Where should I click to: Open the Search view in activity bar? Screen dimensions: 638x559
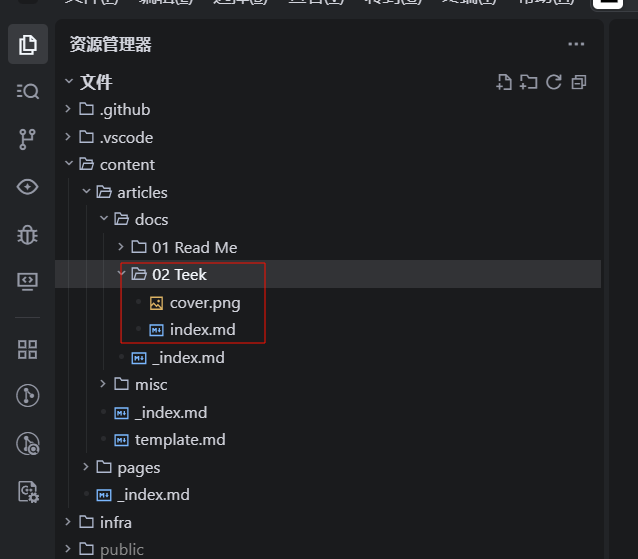[x=28, y=91]
